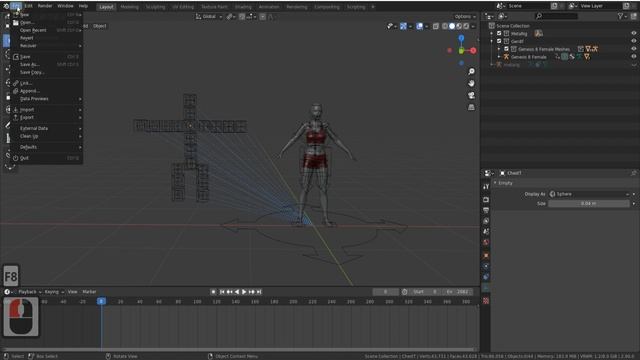Image resolution: width=640 pixels, height=360 pixels.
Task: Open the World properties tab icon
Action: coord(486,242)
